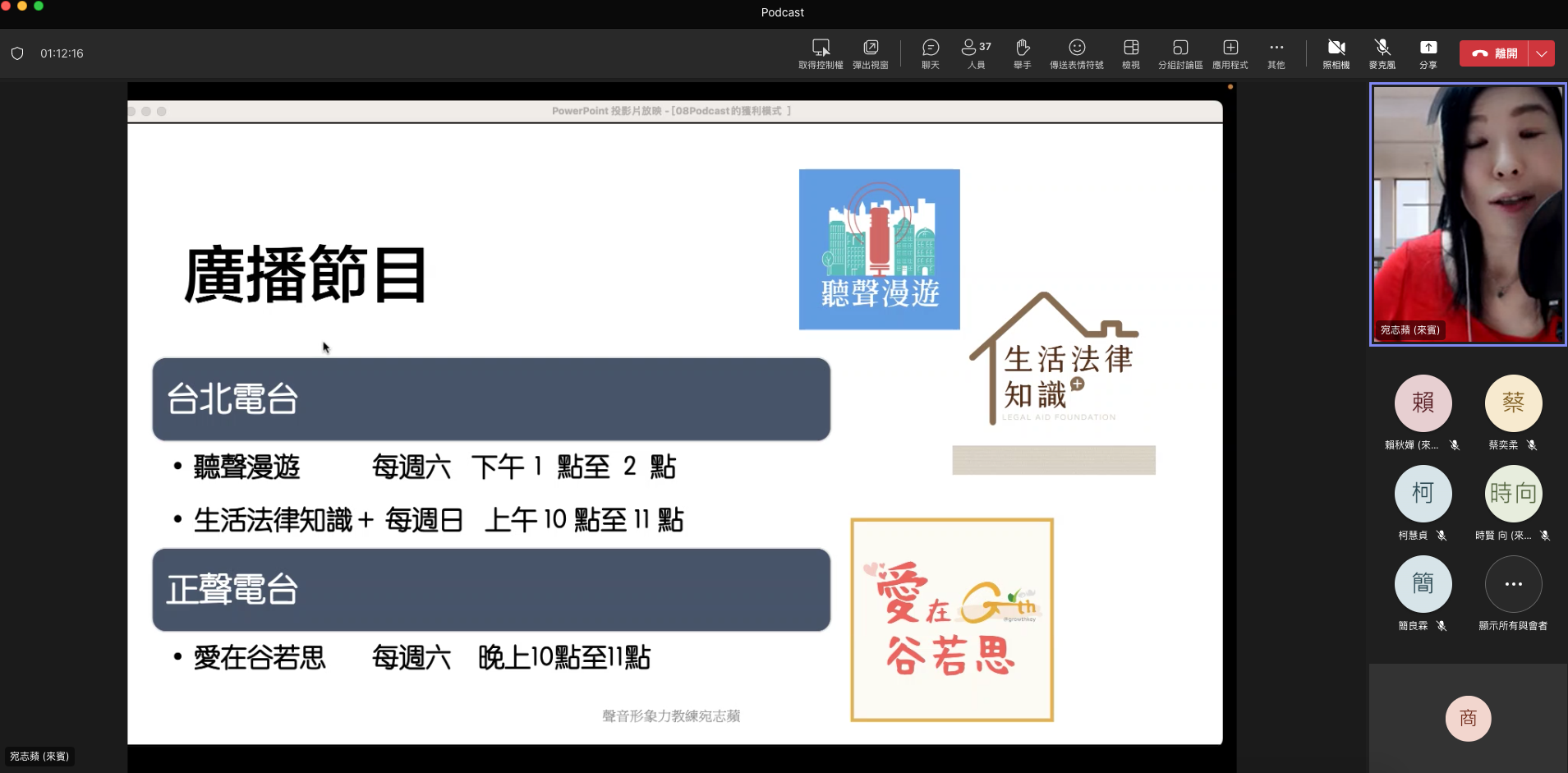
Task: Click the 正聲電台 header bar
Action: pyautogui.click(x=491, y=590)
